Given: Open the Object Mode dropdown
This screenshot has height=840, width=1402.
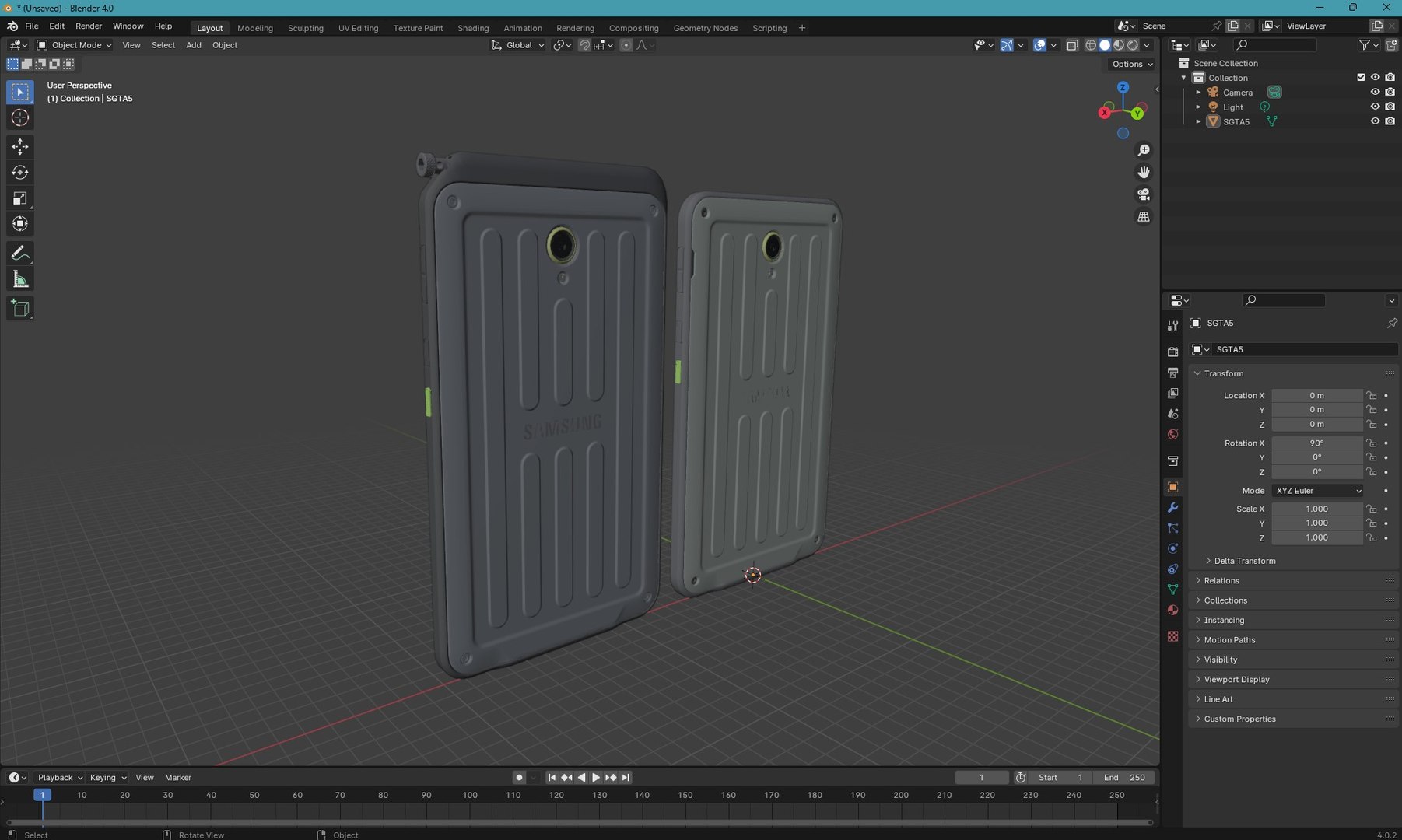Looking at the screenshot, I should (x=75, y=45).
